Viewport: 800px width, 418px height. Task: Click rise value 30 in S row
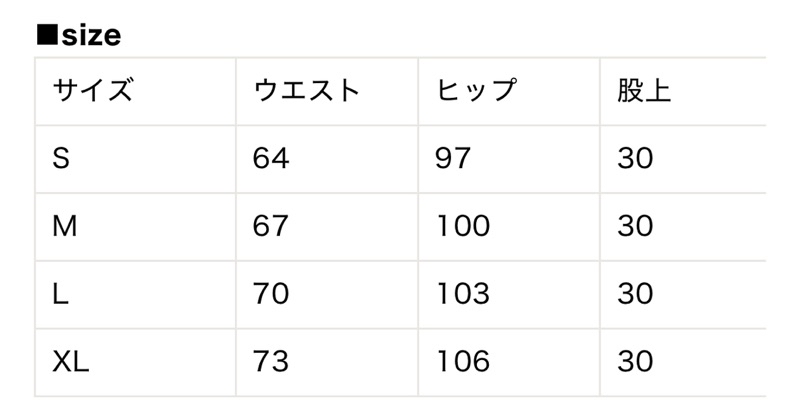[x=635, y=158]
